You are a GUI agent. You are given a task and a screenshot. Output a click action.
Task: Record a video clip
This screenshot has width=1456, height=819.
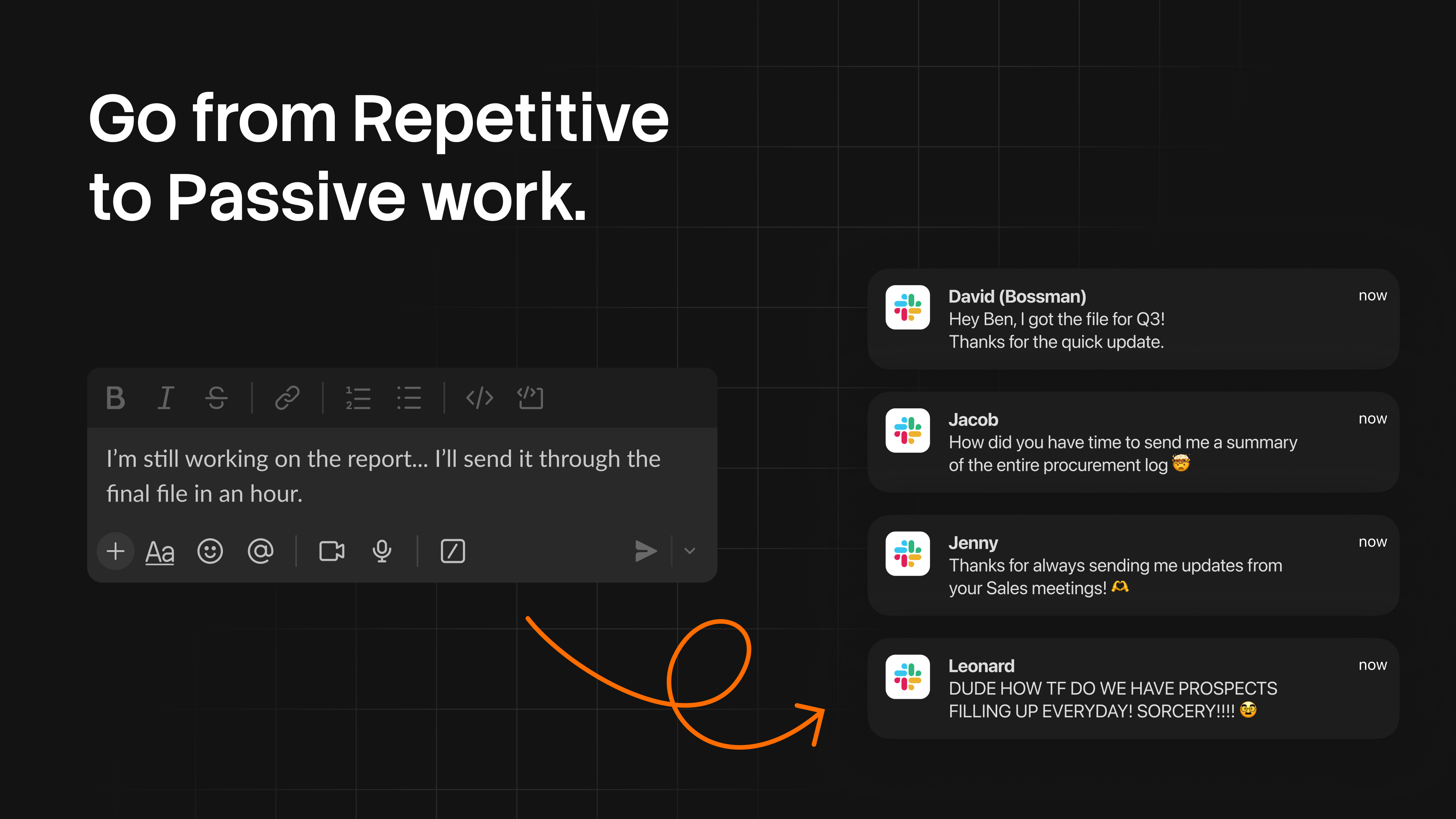pos(332,551)
